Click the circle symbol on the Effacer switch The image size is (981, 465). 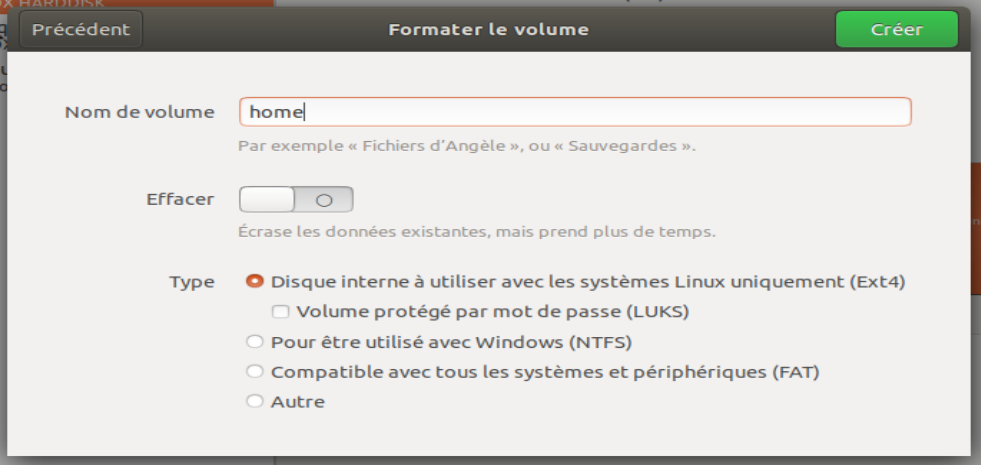323,200
